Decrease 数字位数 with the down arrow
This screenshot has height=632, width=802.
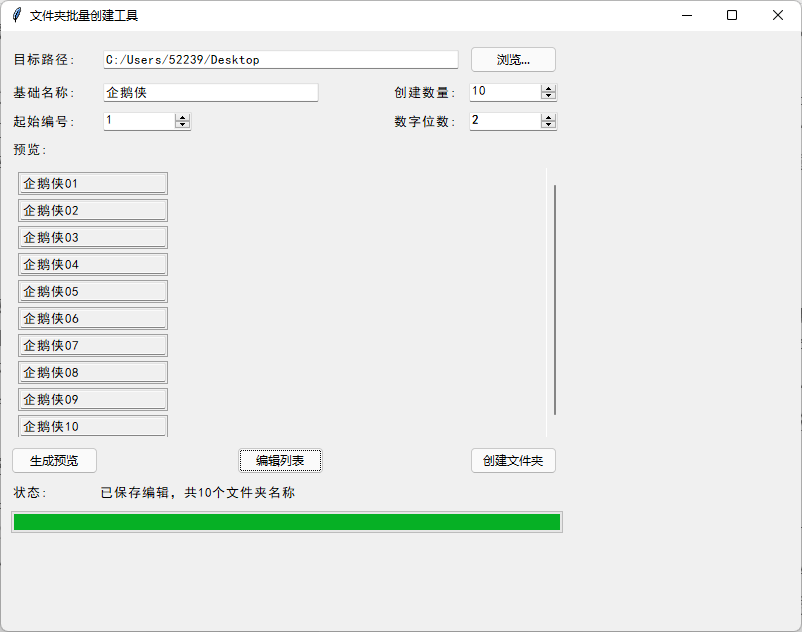(x=548, y=125)
